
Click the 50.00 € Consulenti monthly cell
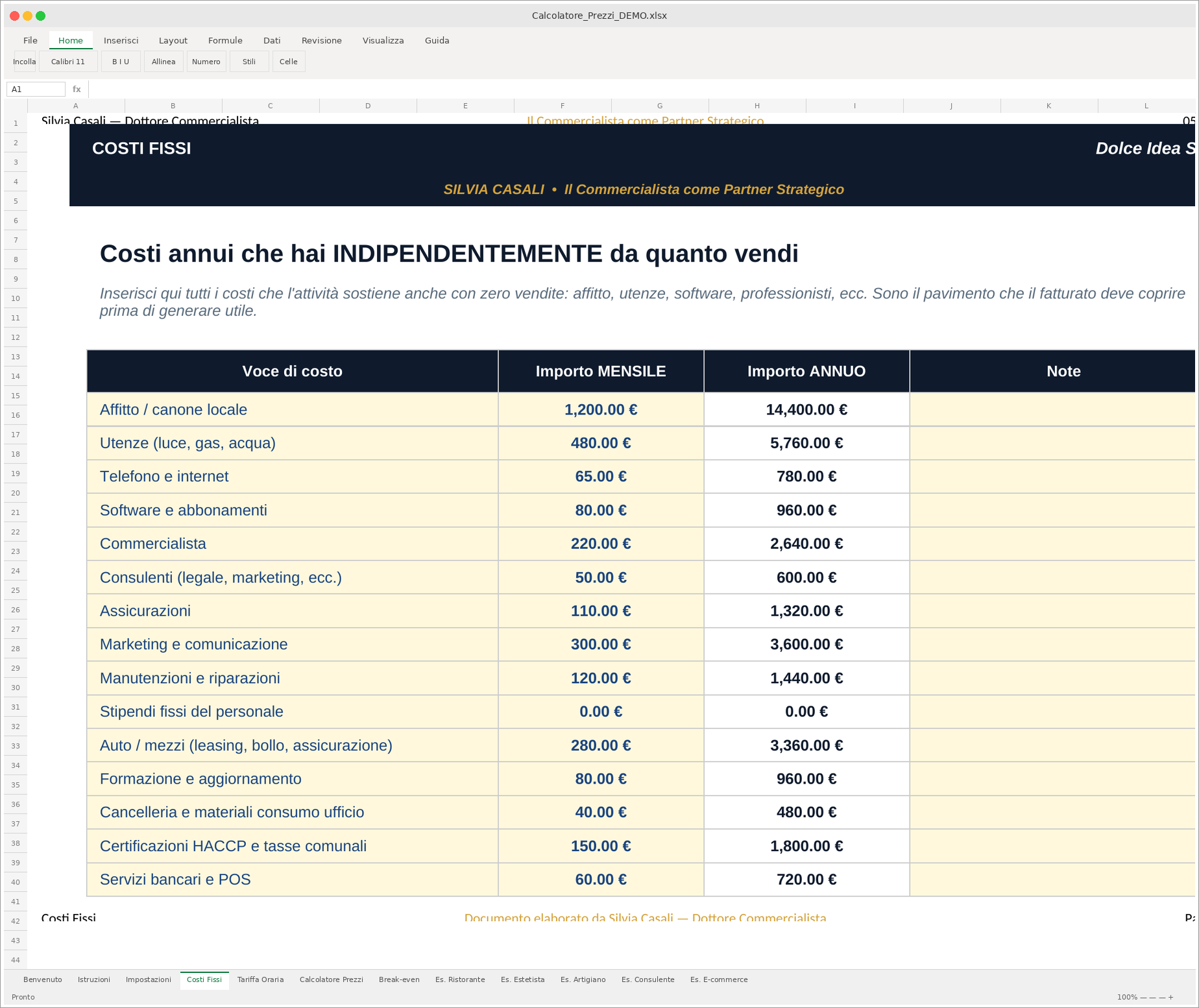pyautogui.click(x=601, y=577)
